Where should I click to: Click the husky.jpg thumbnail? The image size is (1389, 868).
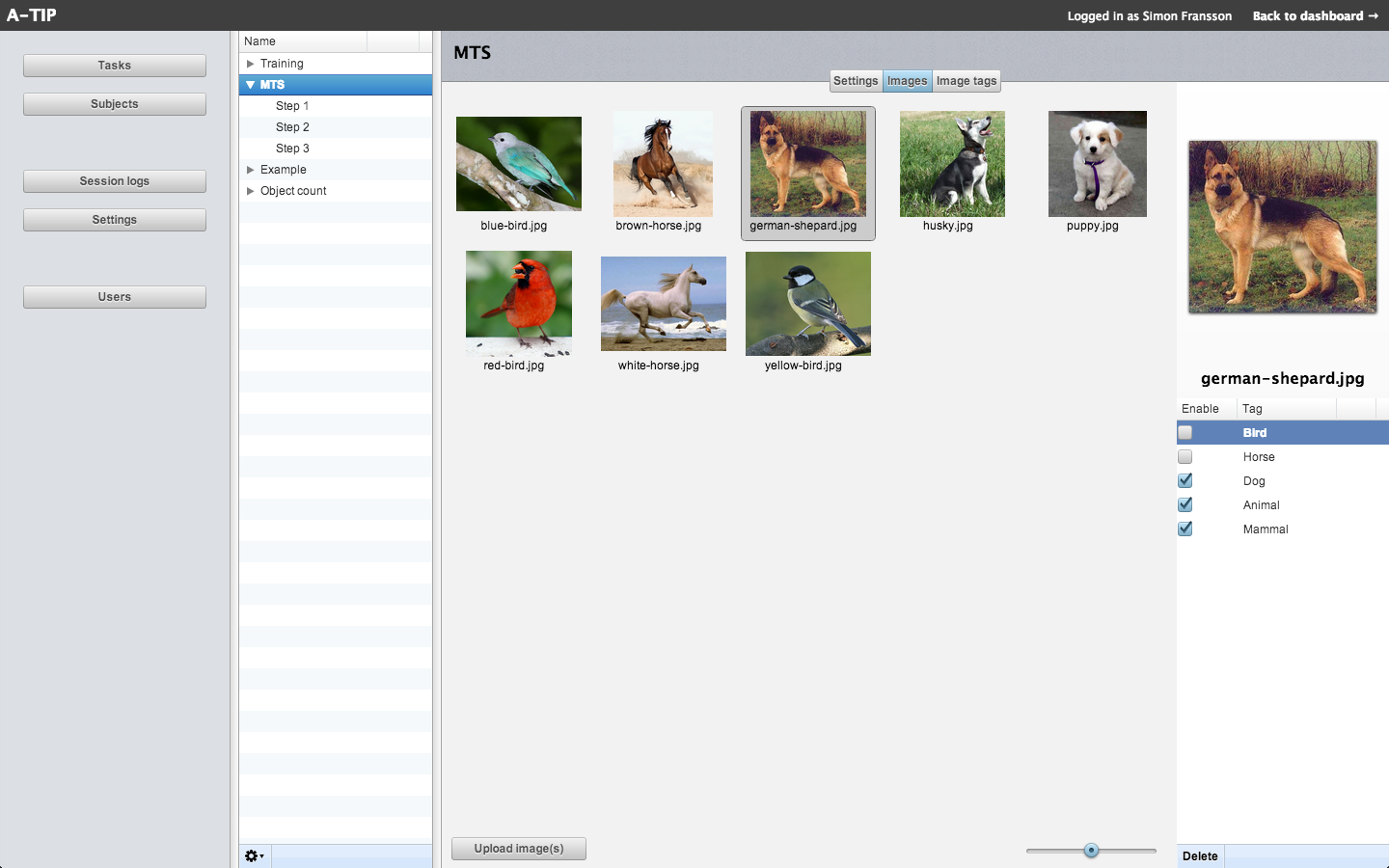(952, 164)
